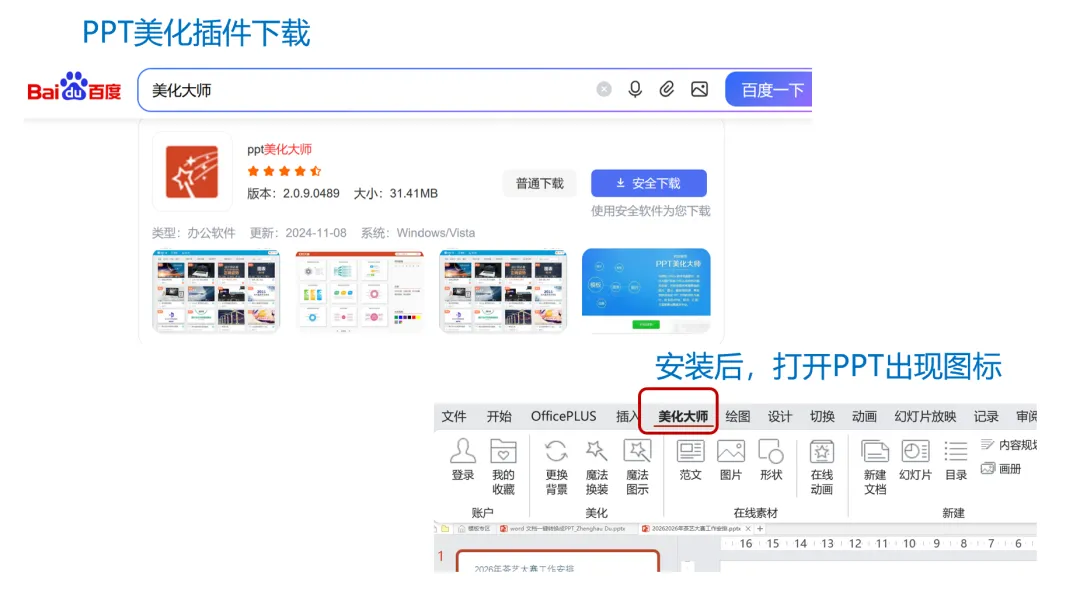Click the 更换背景 change background icon
Viewport: 1080px width, 611px height.
pyautogui.click(x=556, y=452)
